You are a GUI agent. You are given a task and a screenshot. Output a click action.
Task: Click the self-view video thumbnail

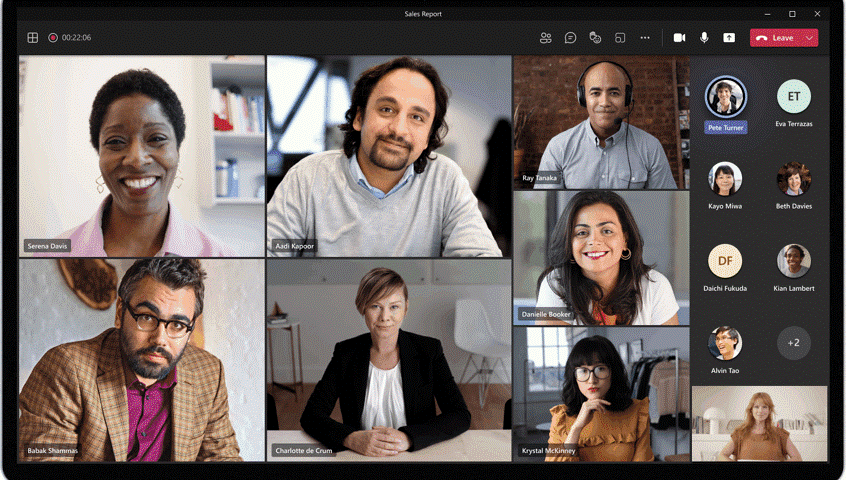759,423
